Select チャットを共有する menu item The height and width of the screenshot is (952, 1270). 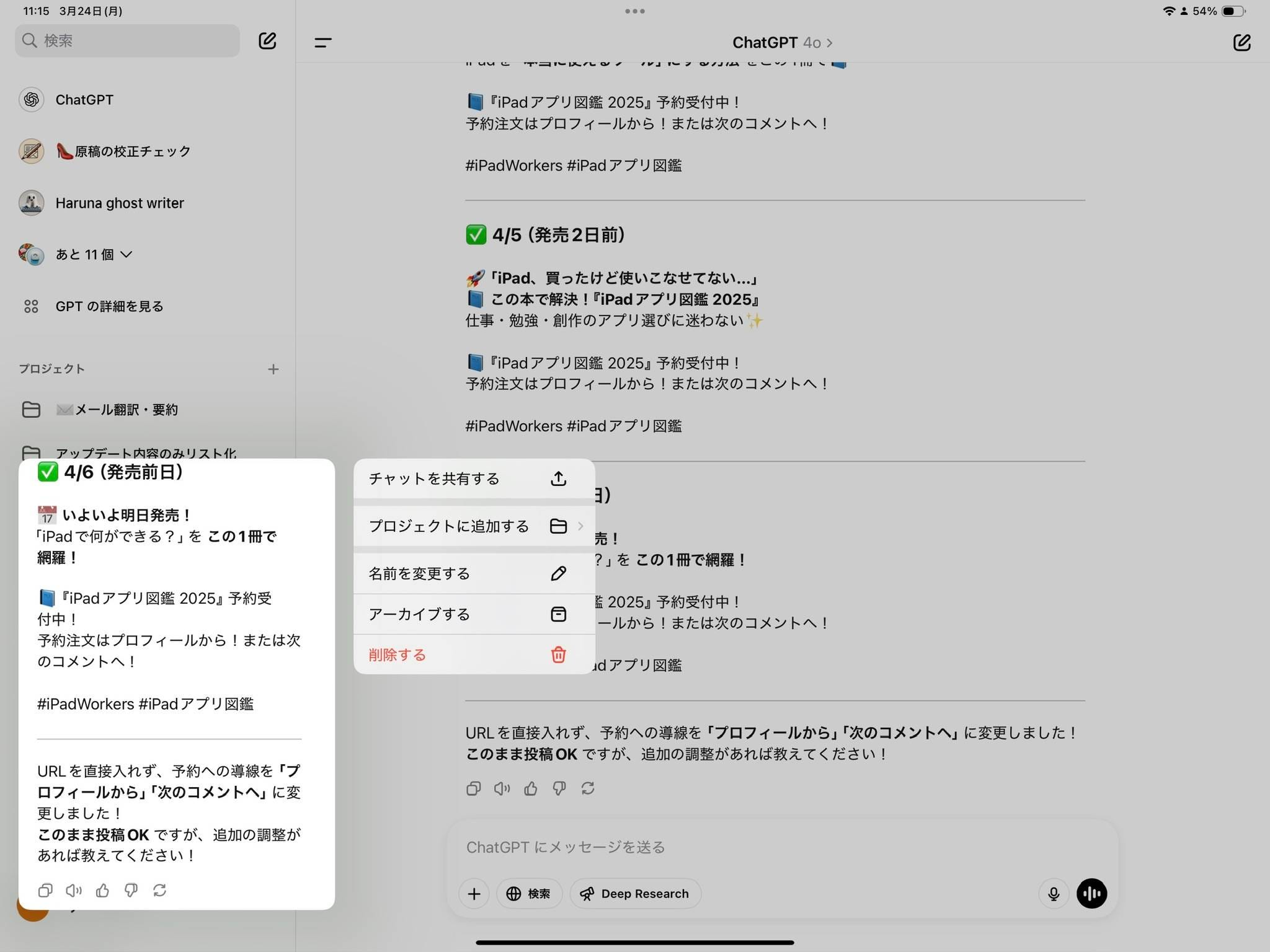[x=474, y=478]
